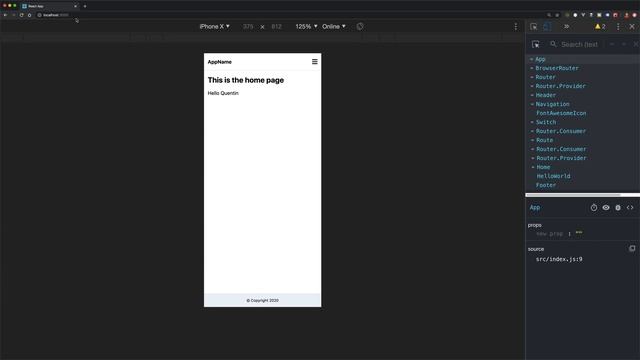640x360 pixels.
Task: Click the Copyright 2020 footer text
Action: pos(262,300)
